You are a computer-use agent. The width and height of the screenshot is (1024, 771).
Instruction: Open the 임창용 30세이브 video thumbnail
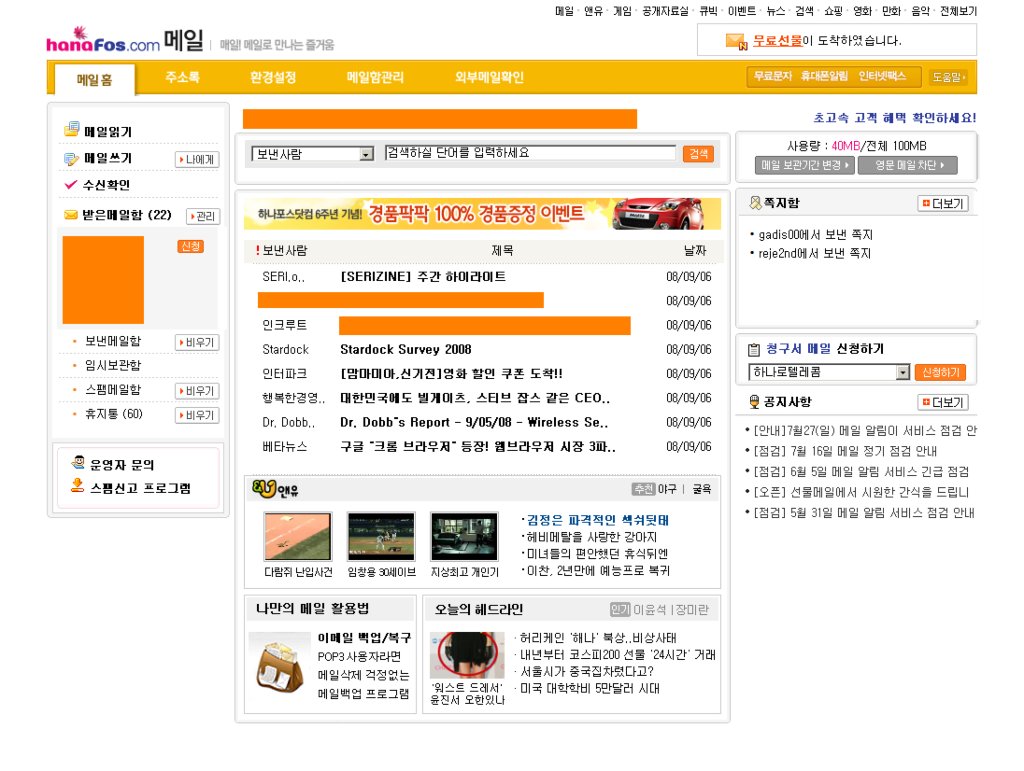(381, 537)
